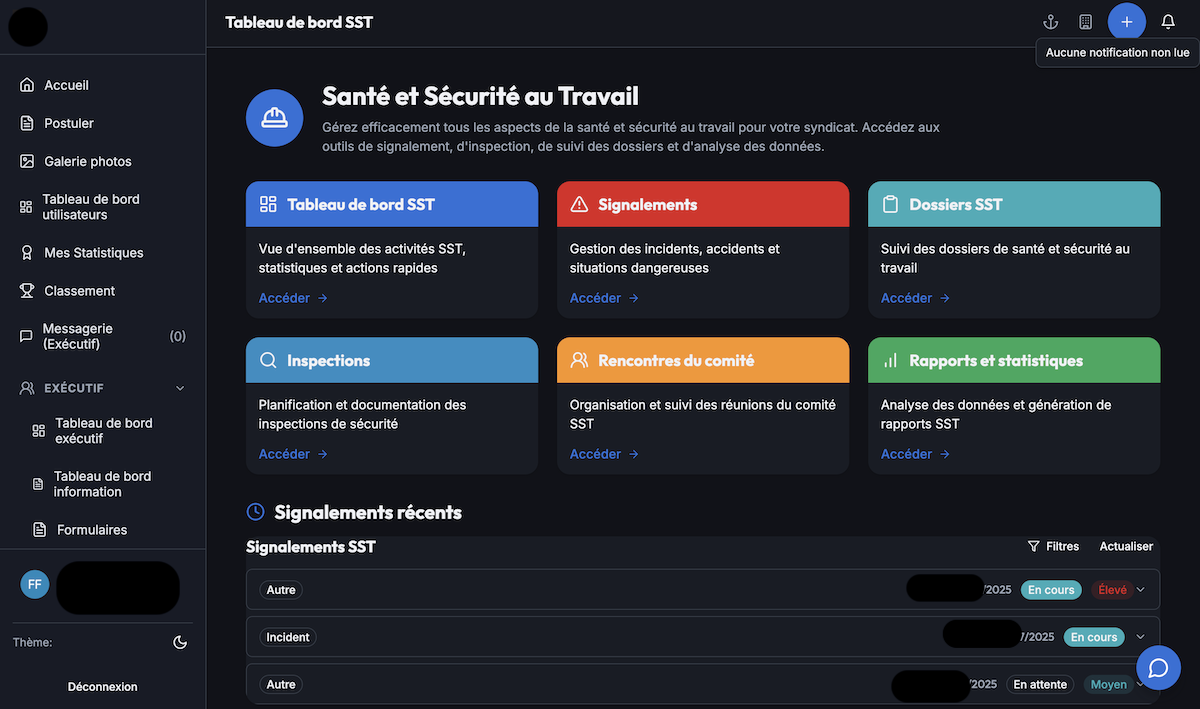This screenshot has height=709, width=1200.
Task: Click the hard hat SST logo icon
Action: (274, 118)
